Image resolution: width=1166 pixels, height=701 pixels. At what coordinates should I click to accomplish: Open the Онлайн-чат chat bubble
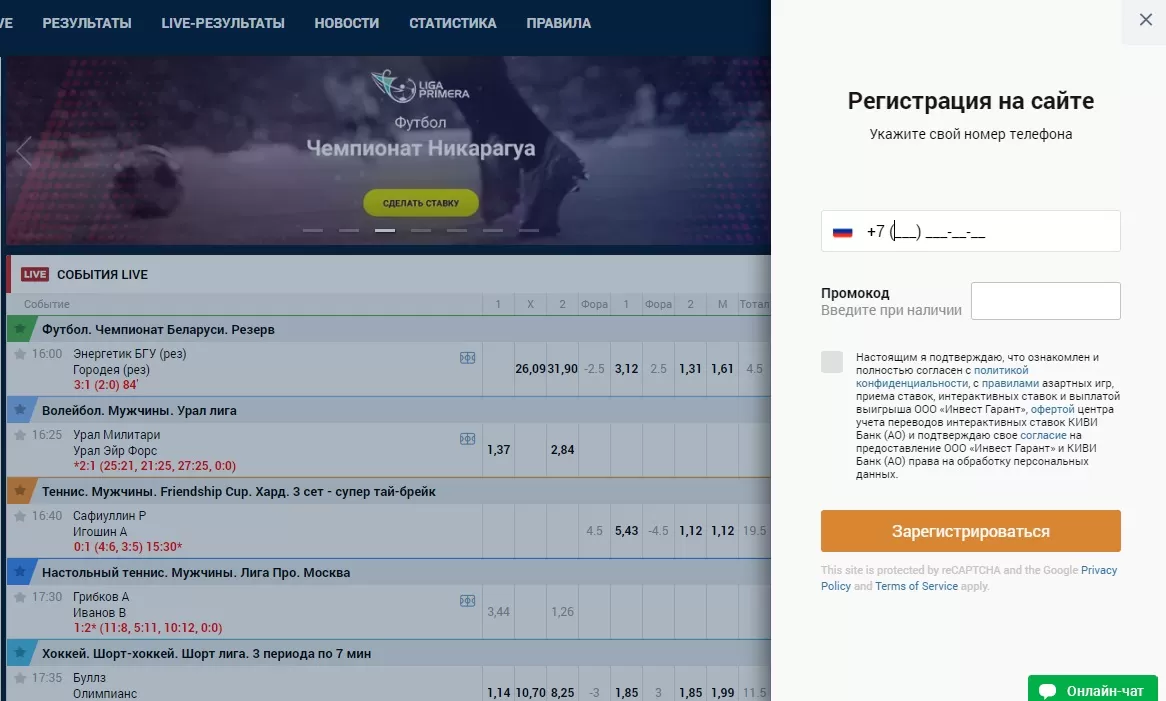click(x=1092, y=690)
